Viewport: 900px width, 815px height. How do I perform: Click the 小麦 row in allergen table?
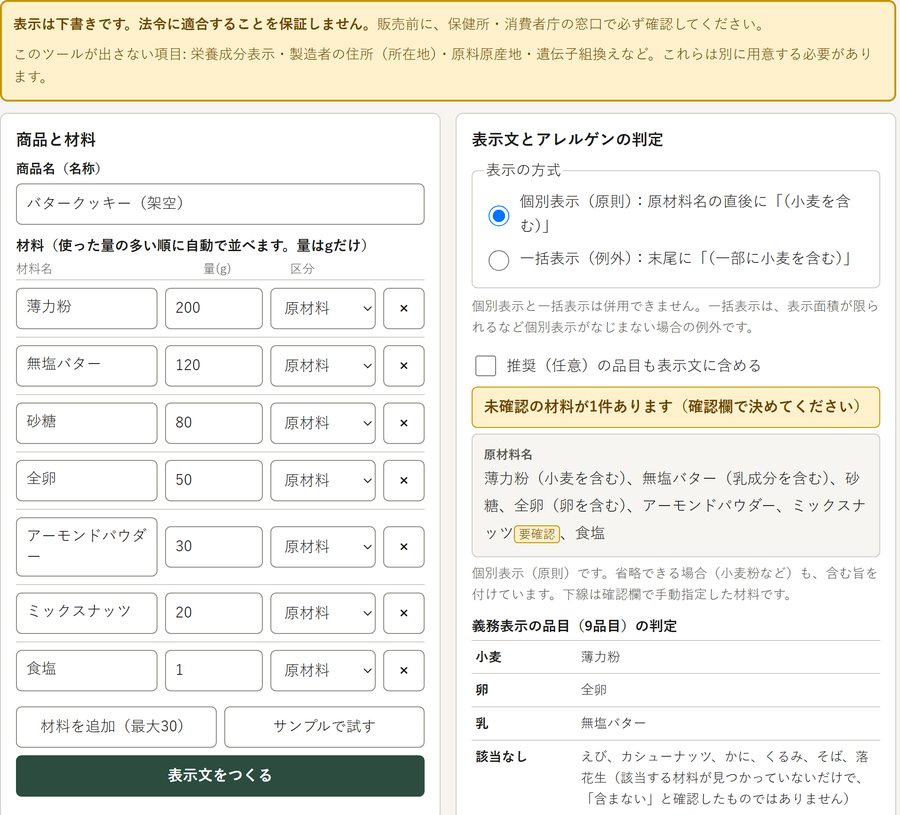(676, 657)
